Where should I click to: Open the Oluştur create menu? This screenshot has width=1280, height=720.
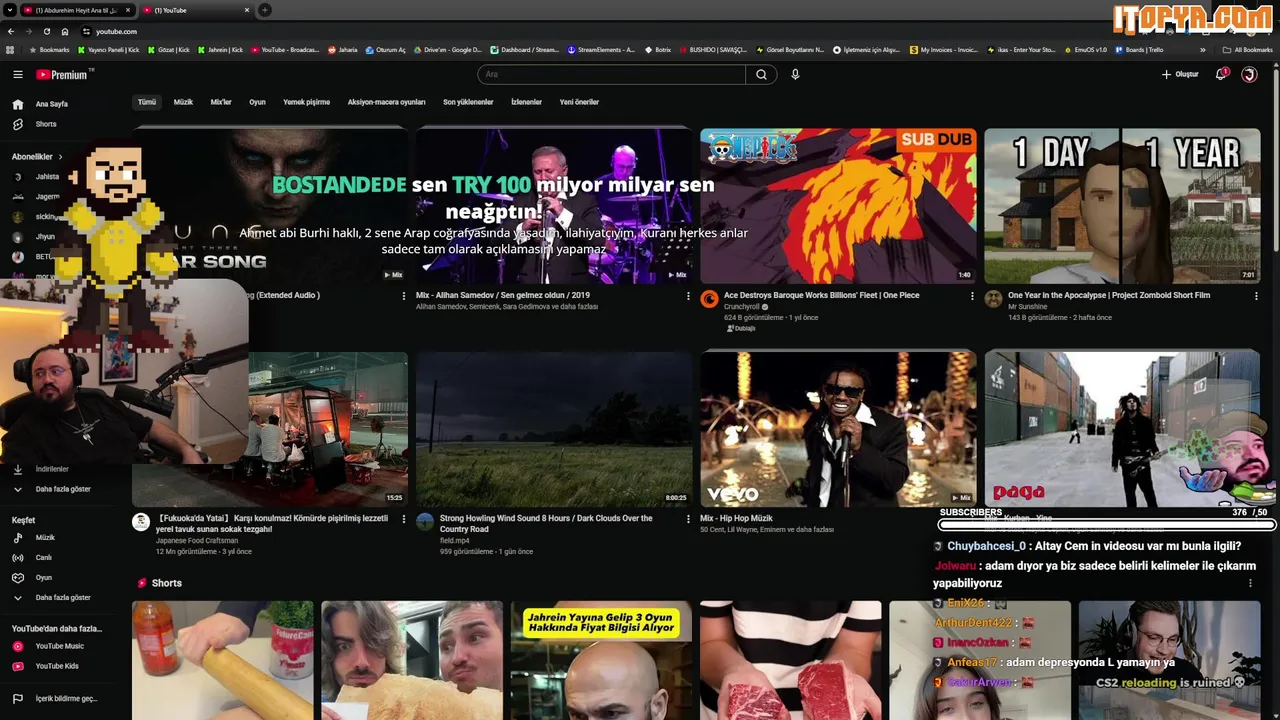tap(1180, 74)
